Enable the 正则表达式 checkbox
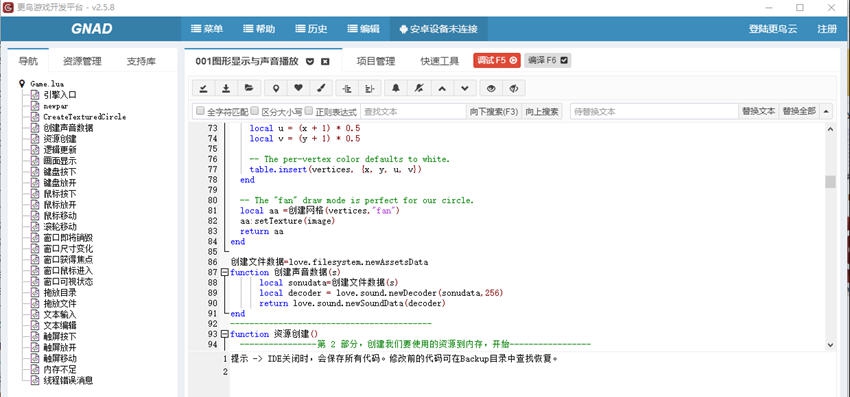The width and height of the screenshot is (850, 397). 309,111
